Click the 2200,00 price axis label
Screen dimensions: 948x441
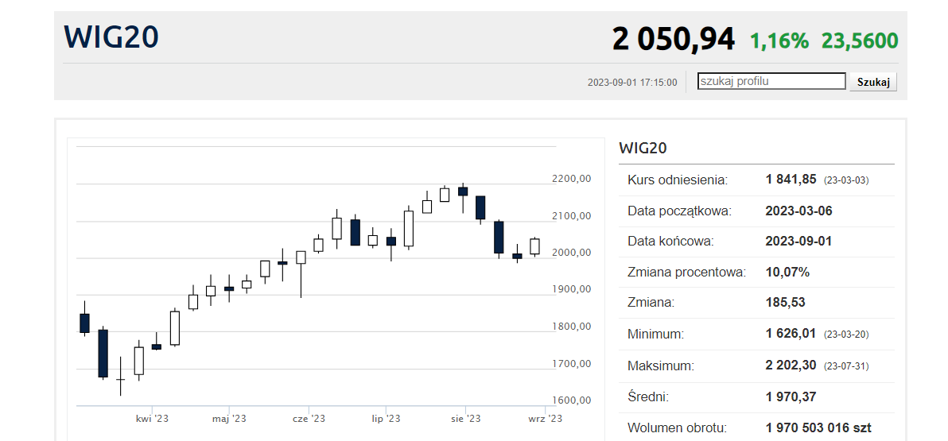tap(572, 179)
